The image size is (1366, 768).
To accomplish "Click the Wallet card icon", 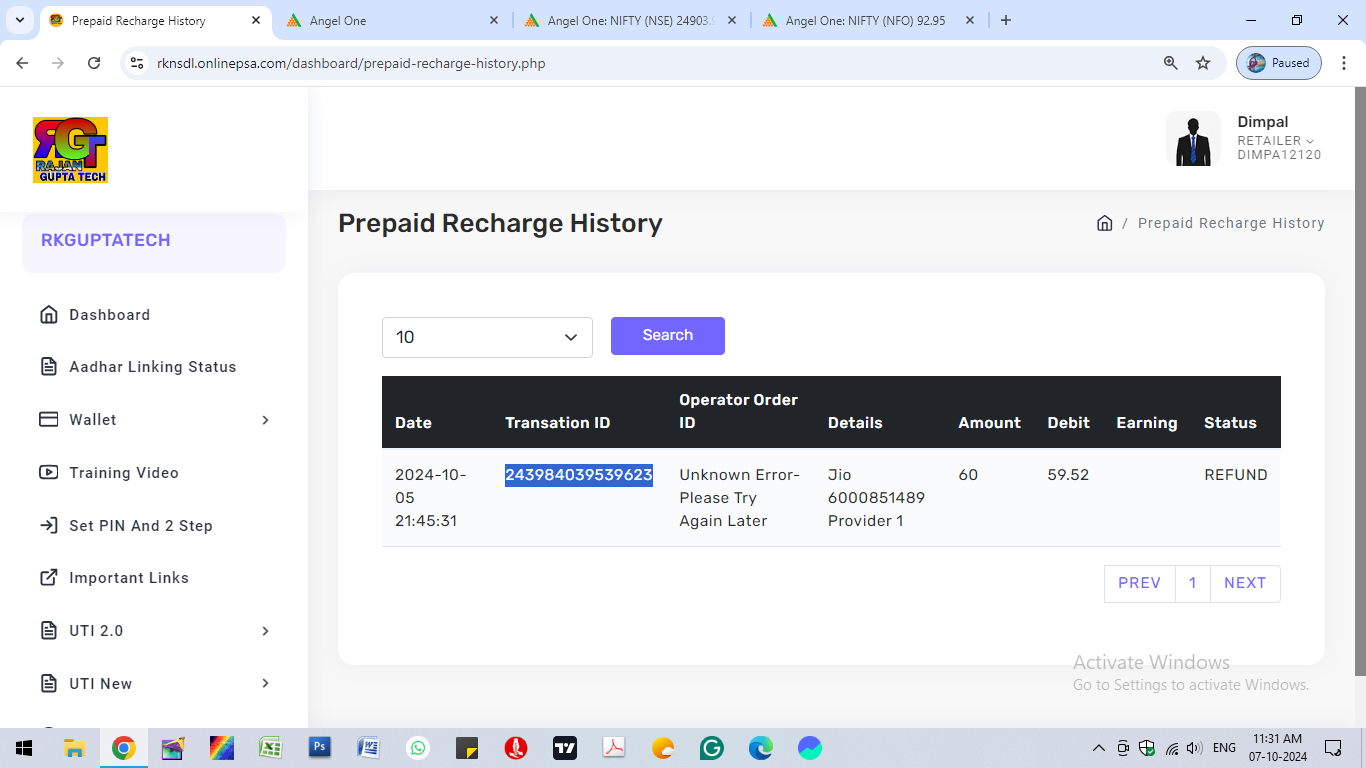I will click(x=48, y=420).
